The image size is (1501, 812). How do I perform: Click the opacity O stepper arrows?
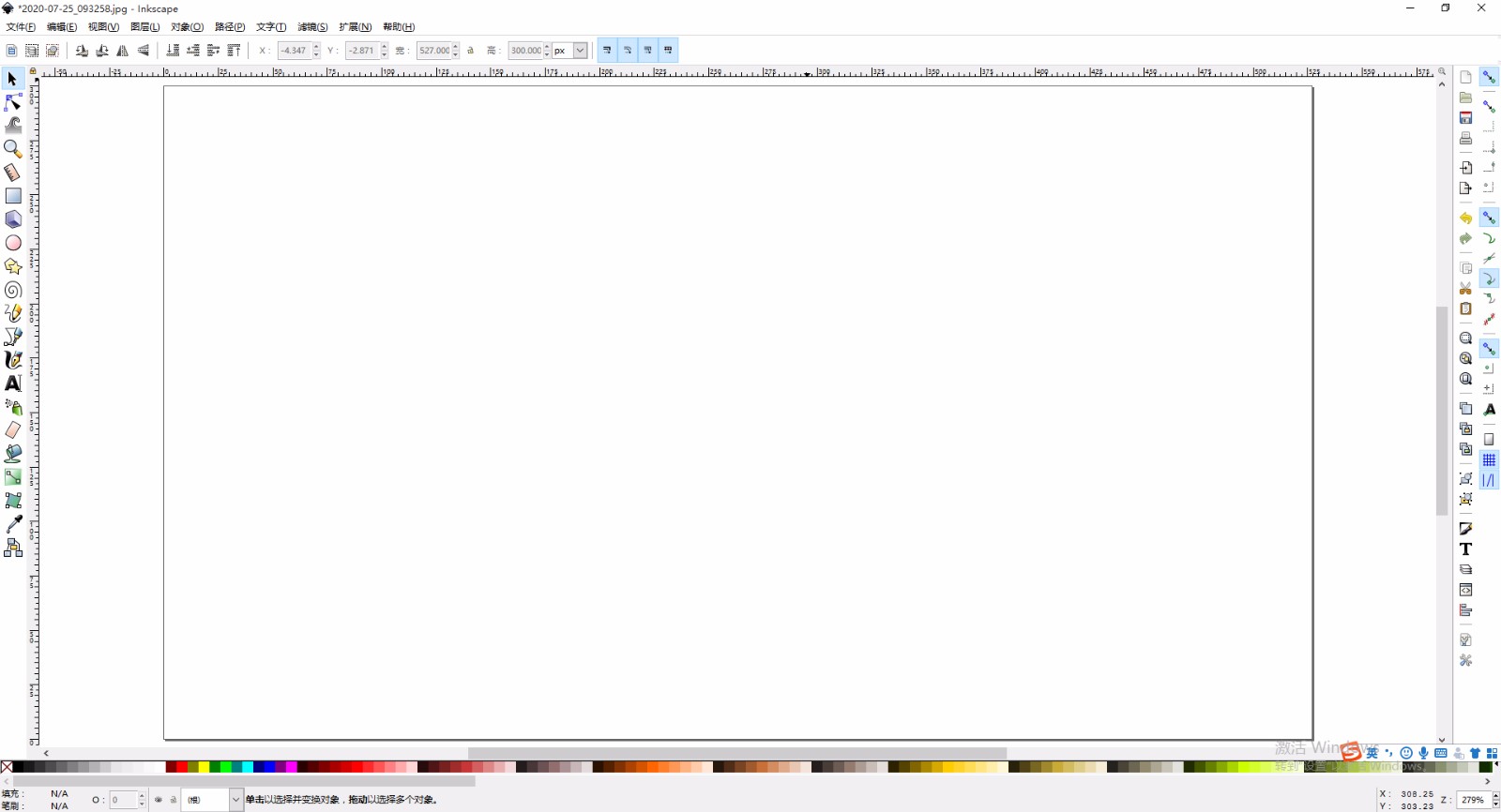click(x=142, y=800)
